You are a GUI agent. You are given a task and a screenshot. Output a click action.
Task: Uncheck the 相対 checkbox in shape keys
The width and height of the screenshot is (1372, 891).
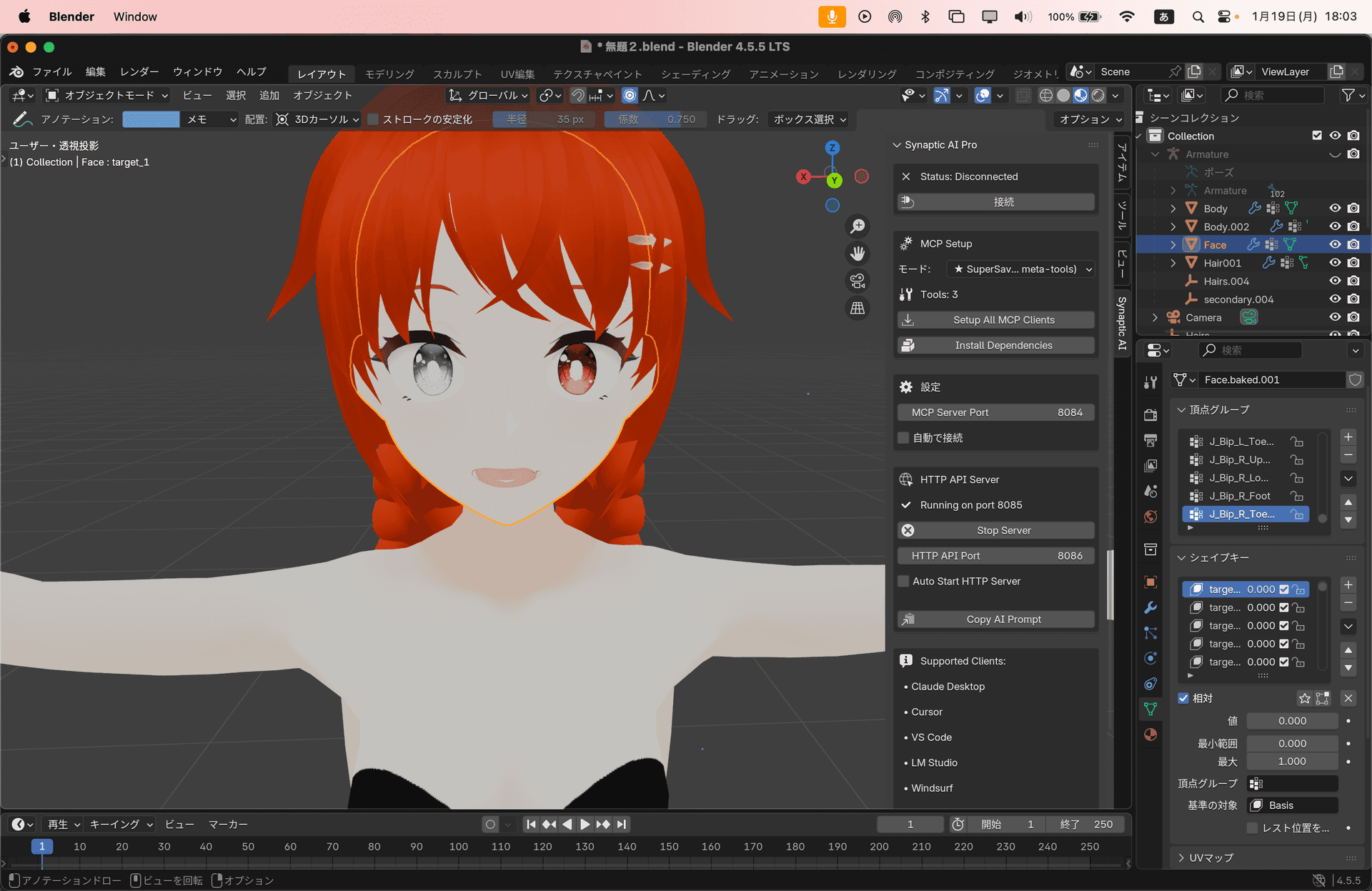pos(1183,698)
